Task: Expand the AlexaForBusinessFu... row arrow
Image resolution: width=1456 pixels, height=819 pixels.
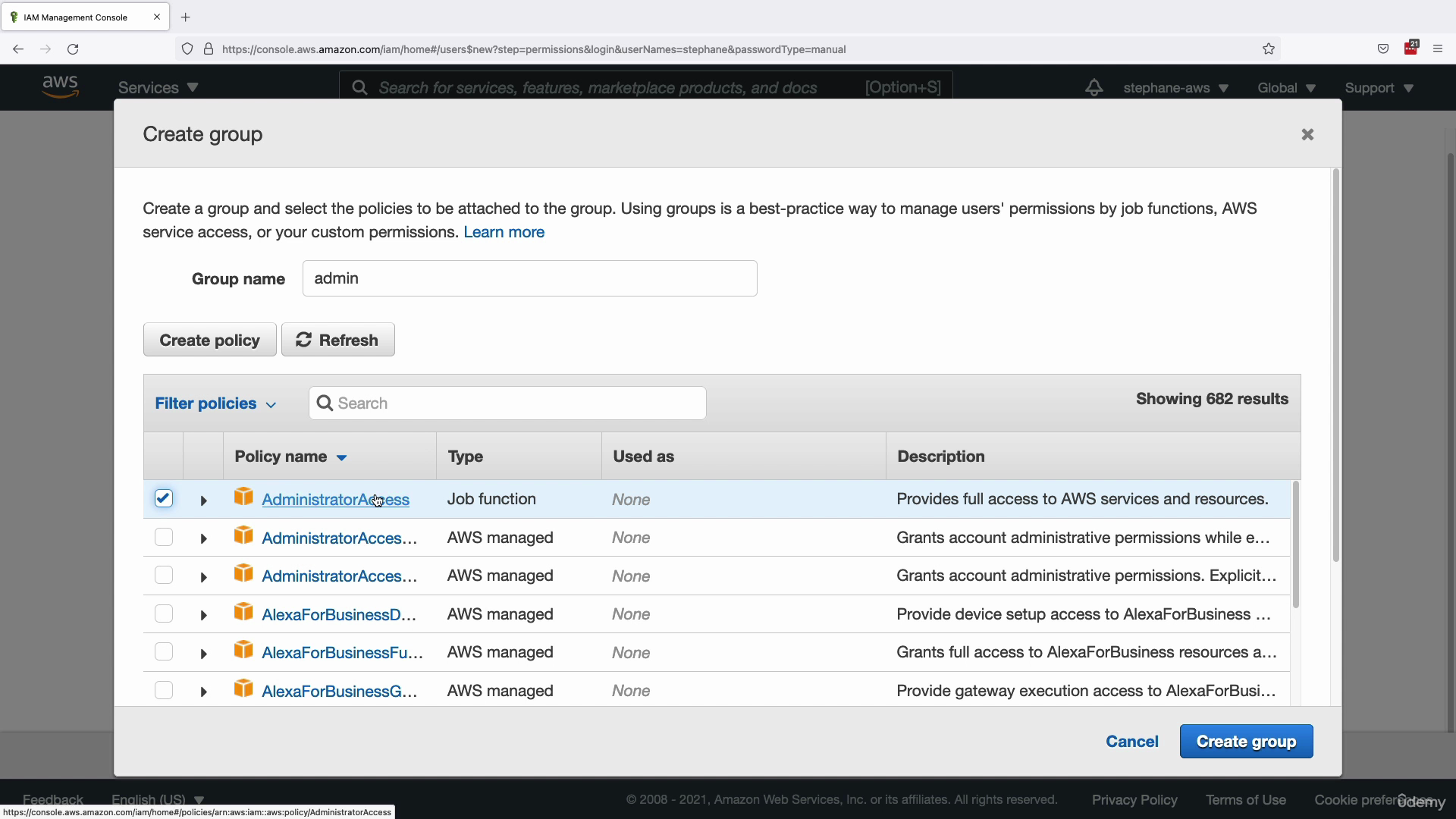Action: [x=203, y=654]
